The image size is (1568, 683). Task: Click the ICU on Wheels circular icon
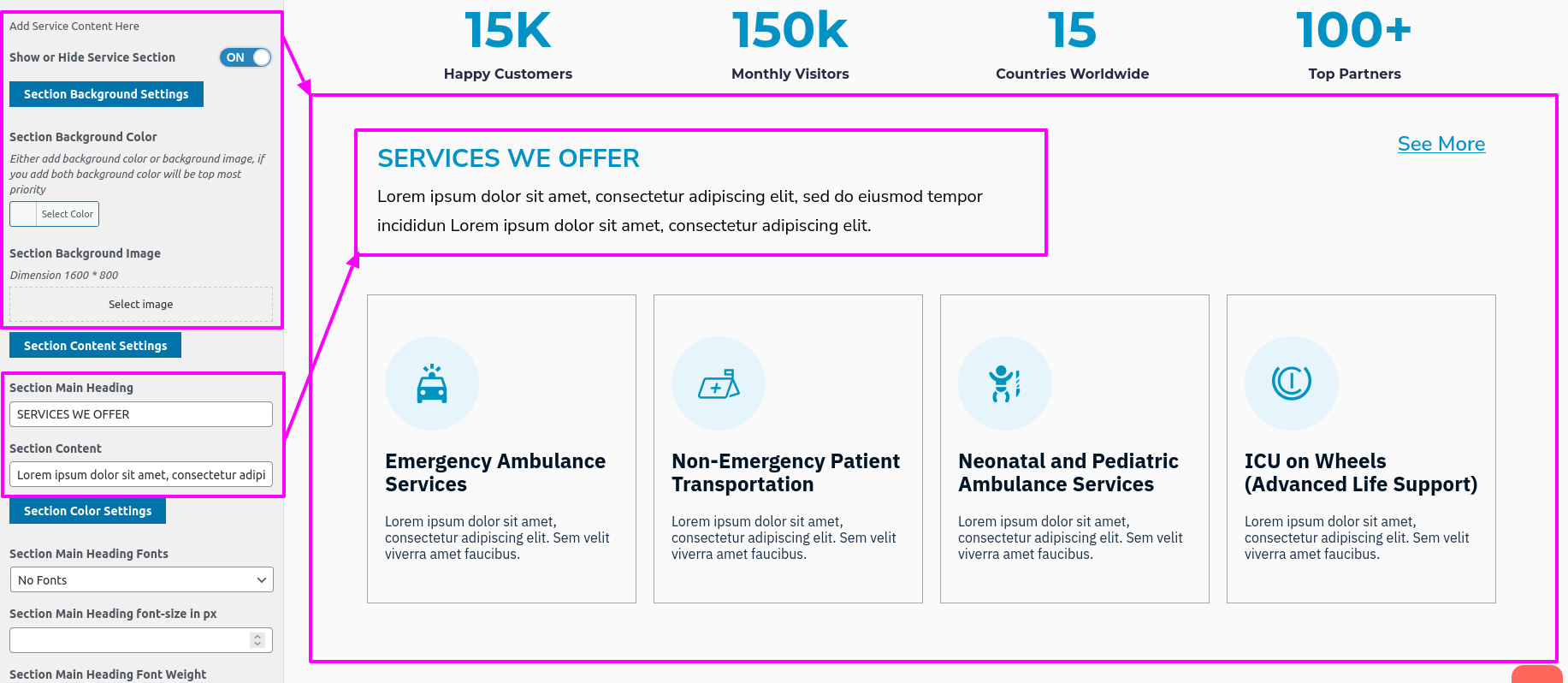[1292, 383]
